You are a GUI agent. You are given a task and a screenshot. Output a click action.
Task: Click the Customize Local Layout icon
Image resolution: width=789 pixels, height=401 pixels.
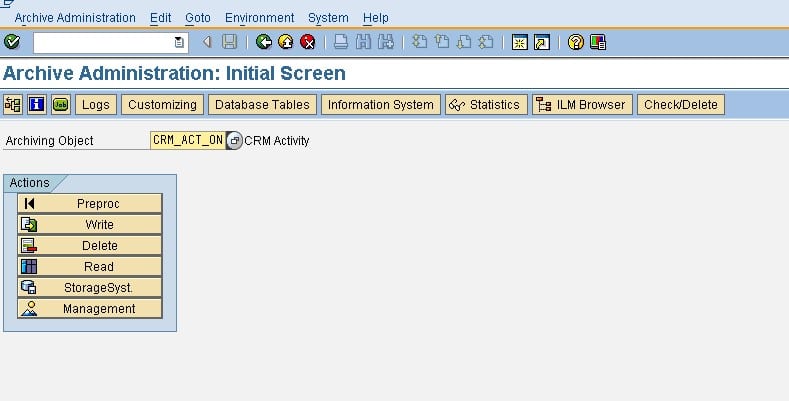598,42
